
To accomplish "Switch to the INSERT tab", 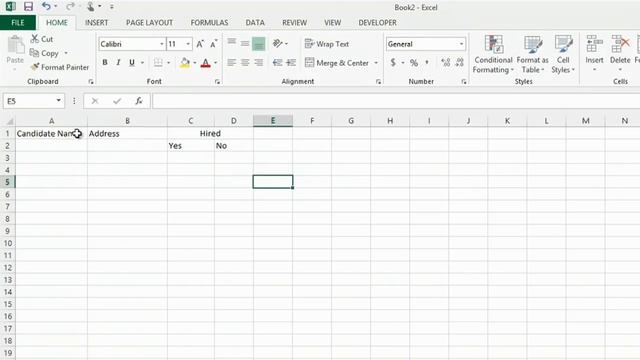I will [96, 22].
